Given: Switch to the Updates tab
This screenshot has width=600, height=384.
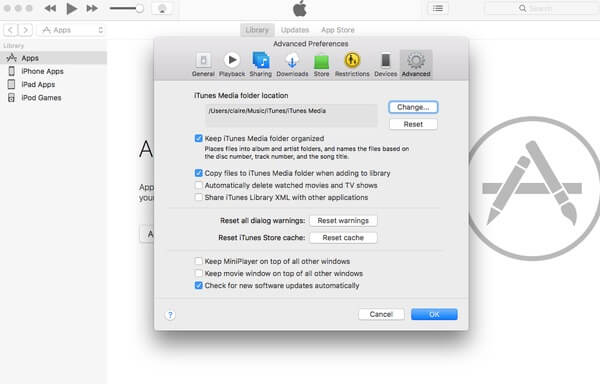Looking at the screenshot, I should click(295, 30).
